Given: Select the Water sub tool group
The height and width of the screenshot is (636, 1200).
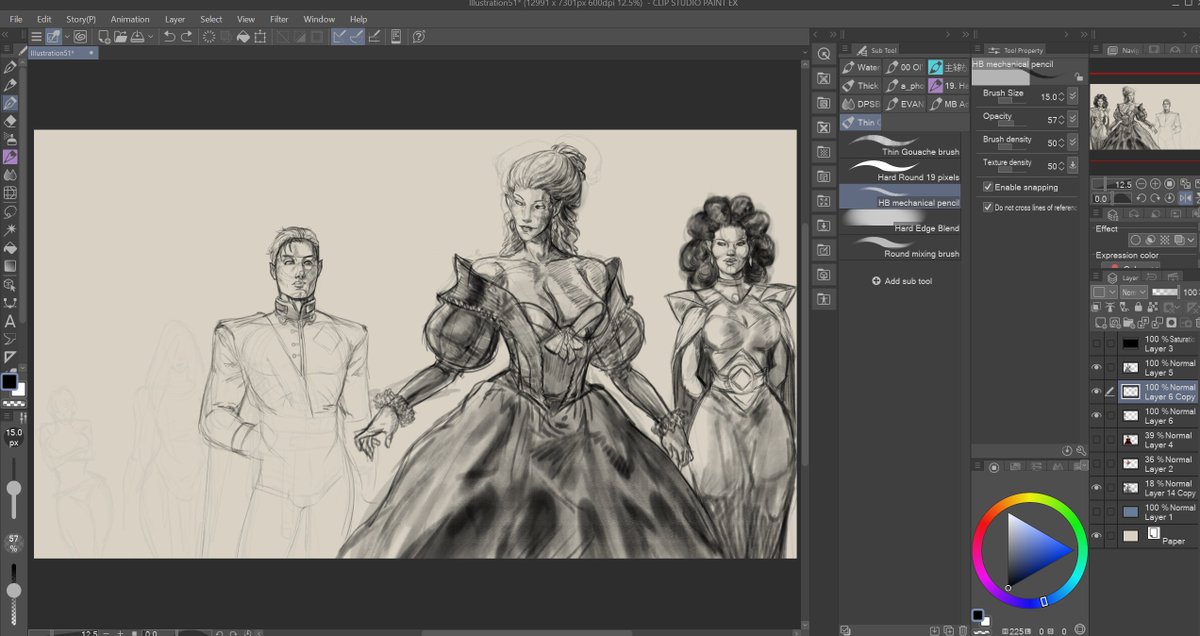Looking at the screenshot, I should pos(861,67).
